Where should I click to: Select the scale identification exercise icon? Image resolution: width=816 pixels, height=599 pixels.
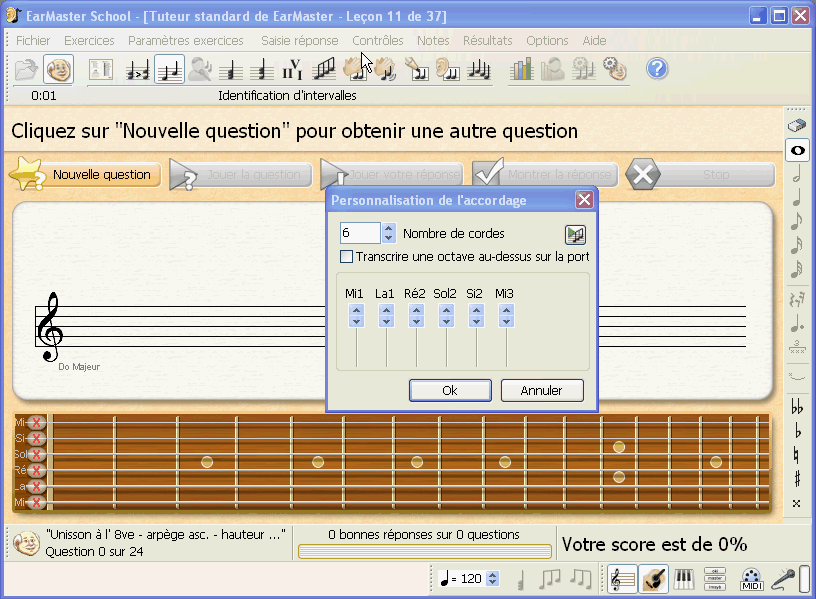tap(324, 69)
